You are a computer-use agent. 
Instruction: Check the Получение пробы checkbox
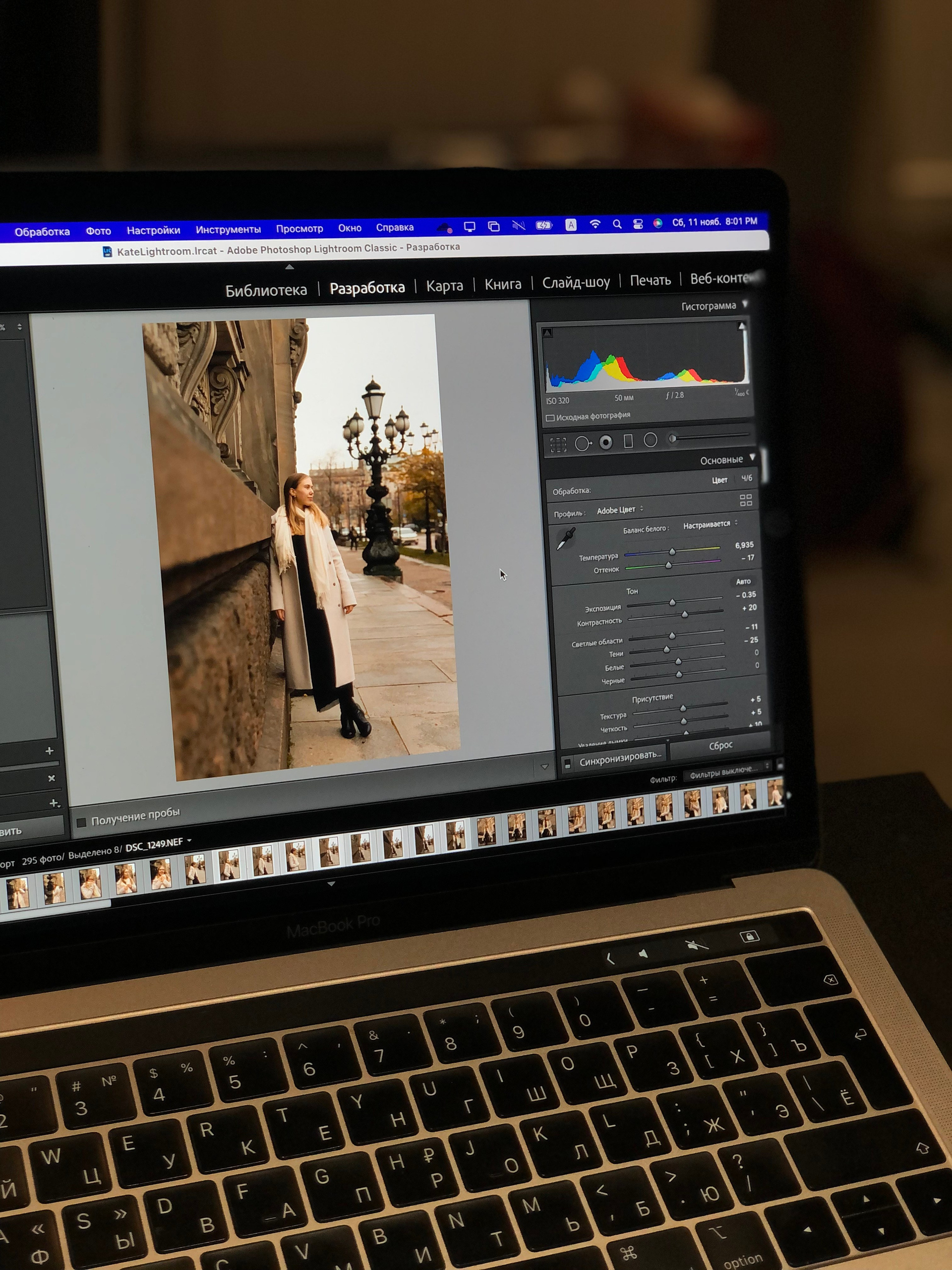point(81,822)
